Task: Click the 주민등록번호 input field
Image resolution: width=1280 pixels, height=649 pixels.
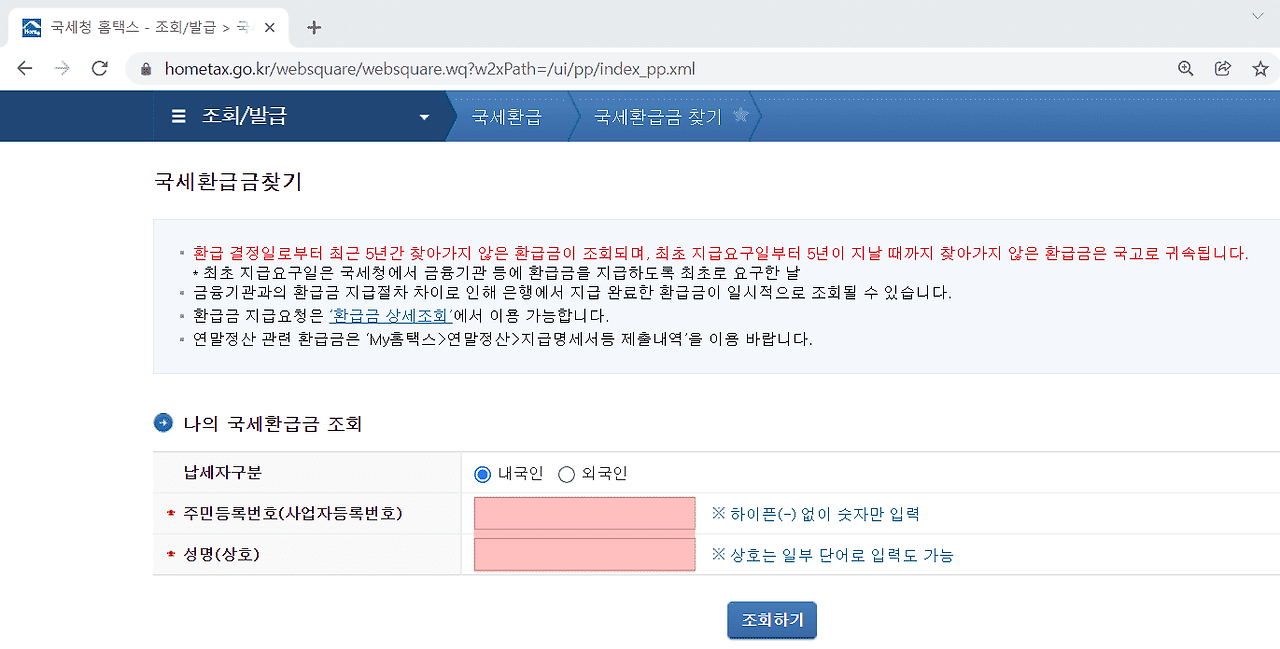Action: coord(584,514)
